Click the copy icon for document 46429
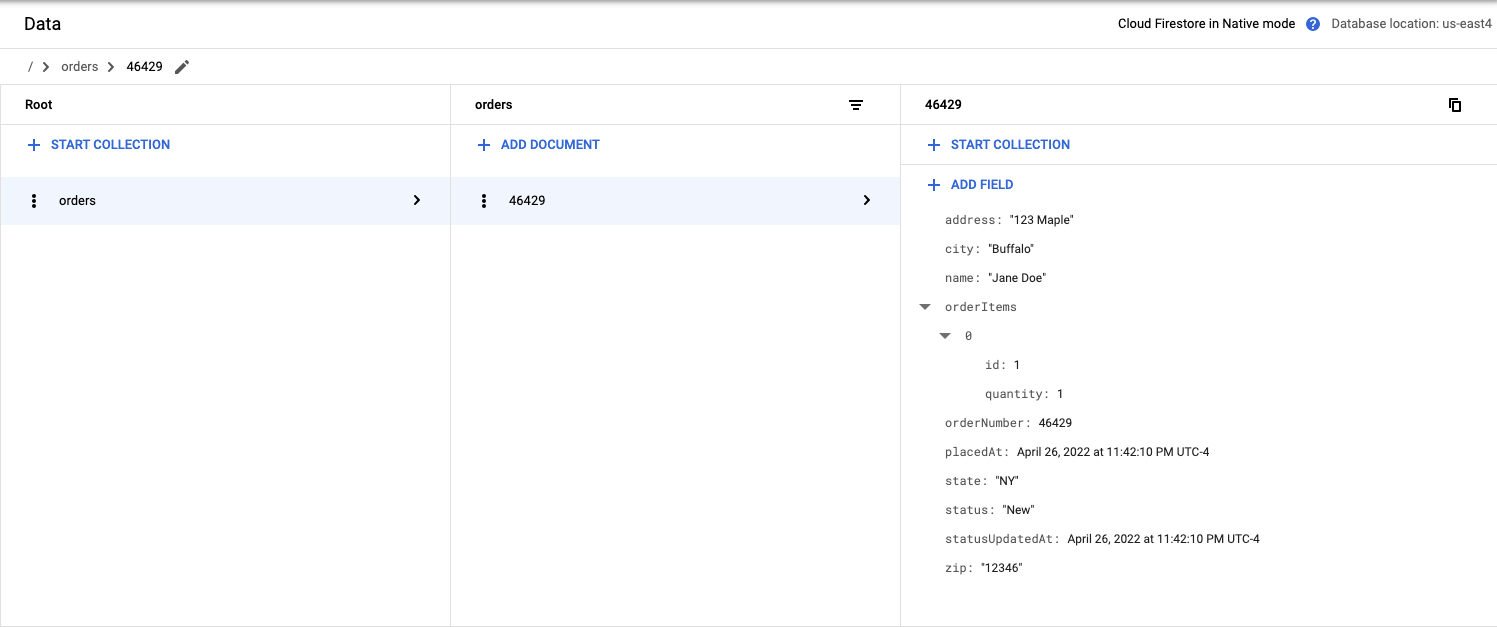The width and height of the screenshot is (1497, 627). 1455,105
